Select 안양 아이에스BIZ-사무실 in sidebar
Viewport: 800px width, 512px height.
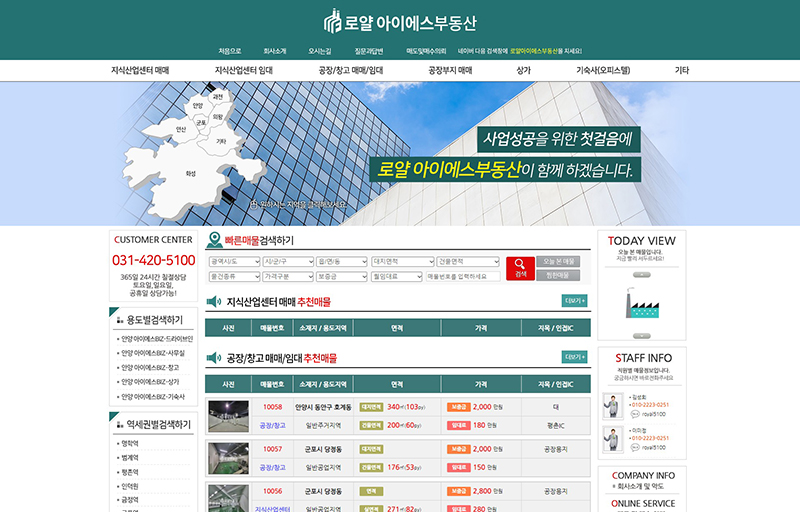coord(153,353)
